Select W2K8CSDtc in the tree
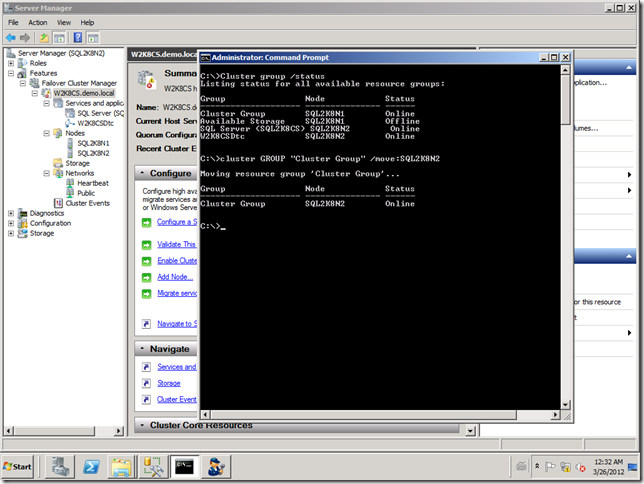Screen dimensions: 644x484 [x=95, y=123]
